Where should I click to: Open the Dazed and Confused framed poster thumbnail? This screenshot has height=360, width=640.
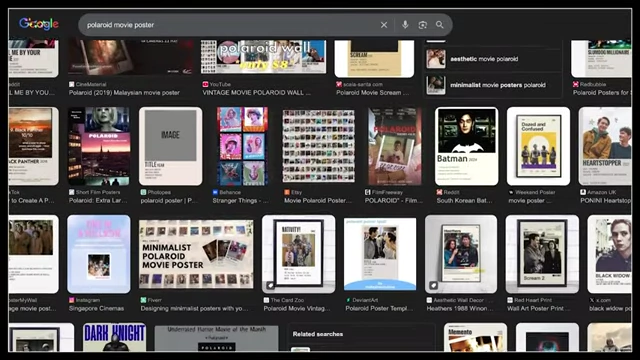tap(538, 146)
